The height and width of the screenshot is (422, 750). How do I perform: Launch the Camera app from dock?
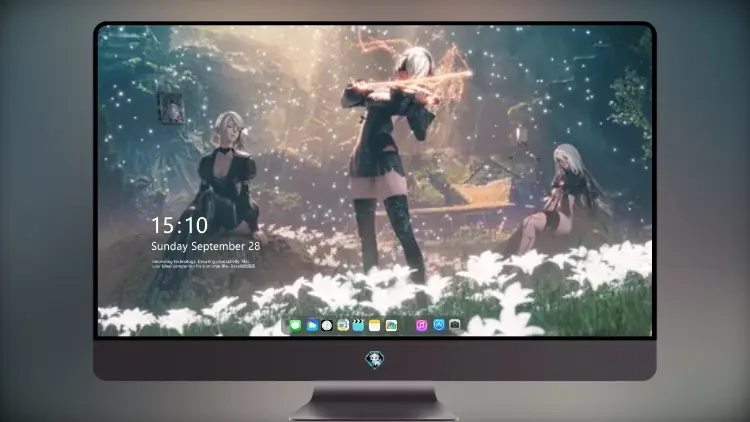click(455, 325)
